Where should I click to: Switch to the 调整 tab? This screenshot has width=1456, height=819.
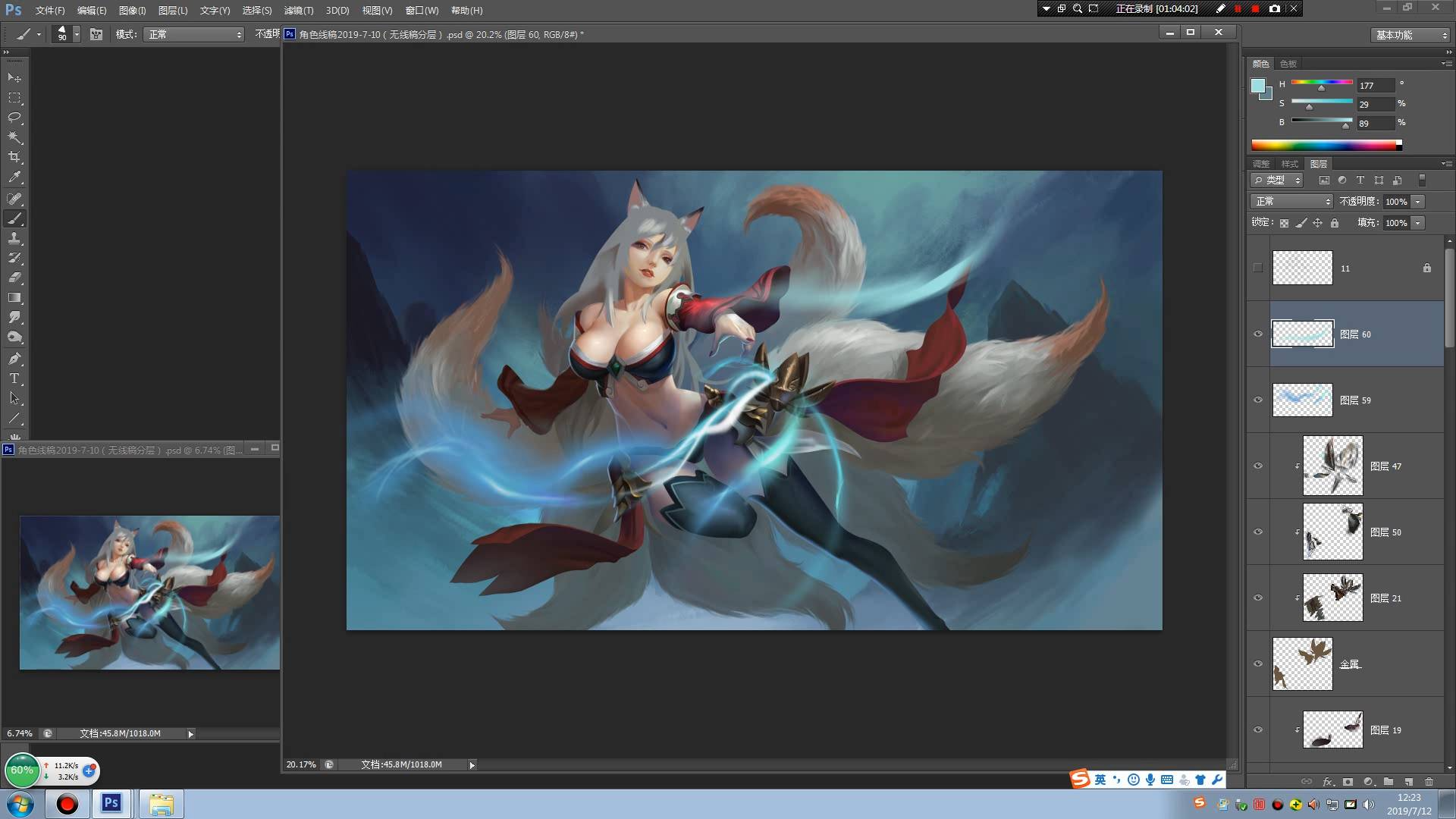point(1261,164)
